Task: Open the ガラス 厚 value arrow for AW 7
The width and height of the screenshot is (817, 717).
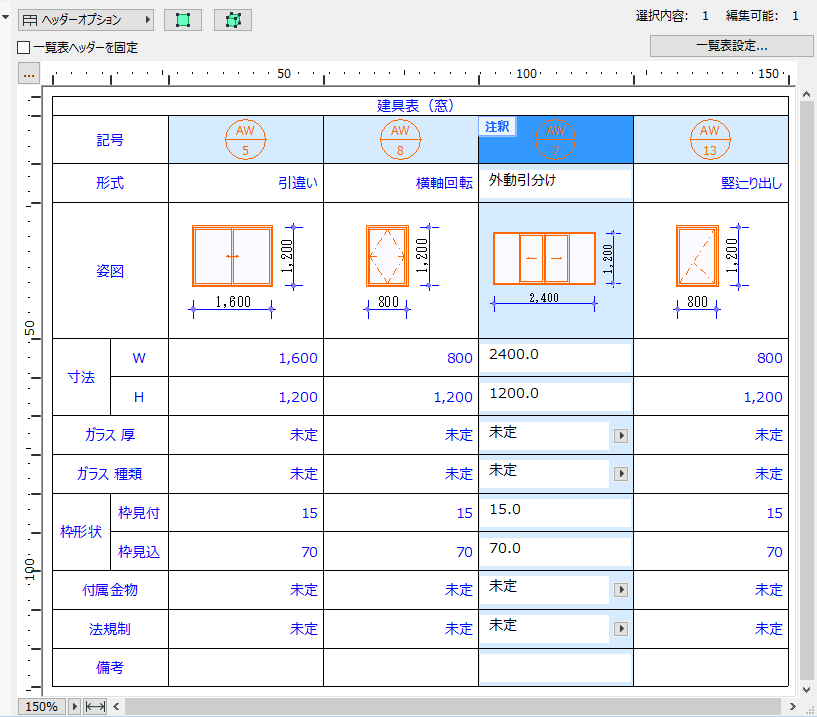Action: pyautogui.click(x=621, y=436)
